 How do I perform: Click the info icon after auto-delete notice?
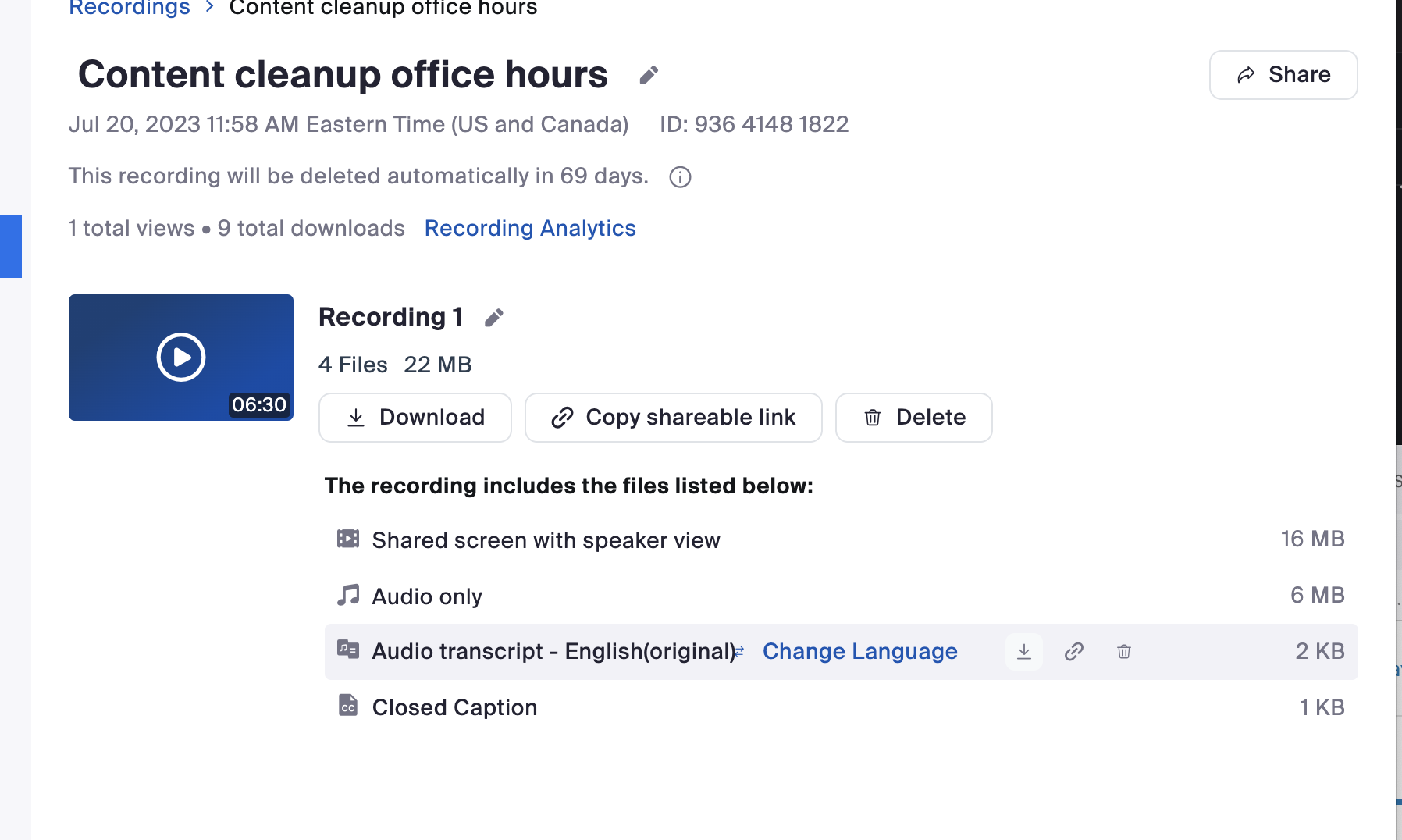click(680, 177)
